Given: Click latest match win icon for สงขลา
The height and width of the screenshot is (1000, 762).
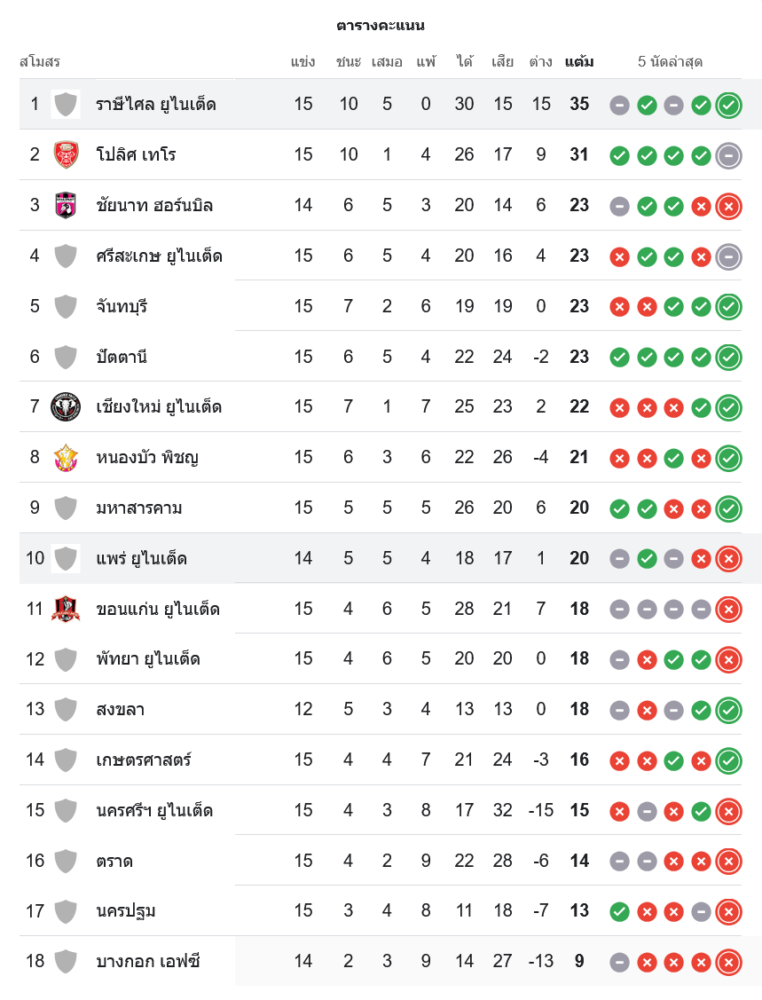Looking at the screenshot, I should 729,710.
